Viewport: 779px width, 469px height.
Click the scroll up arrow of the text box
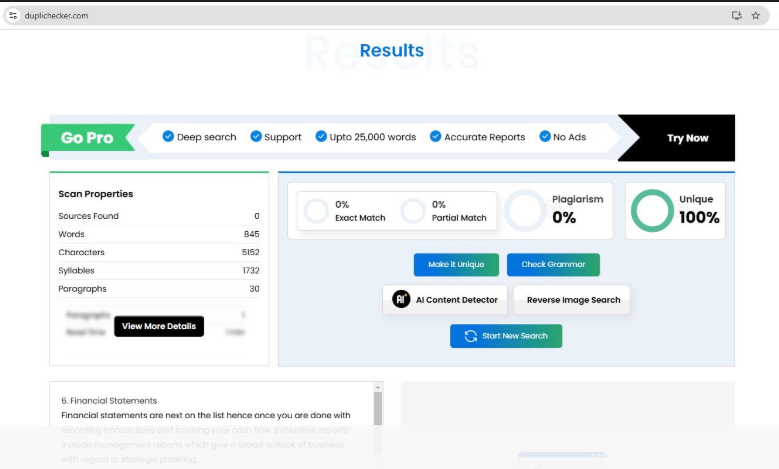click(x=378, y=387)
